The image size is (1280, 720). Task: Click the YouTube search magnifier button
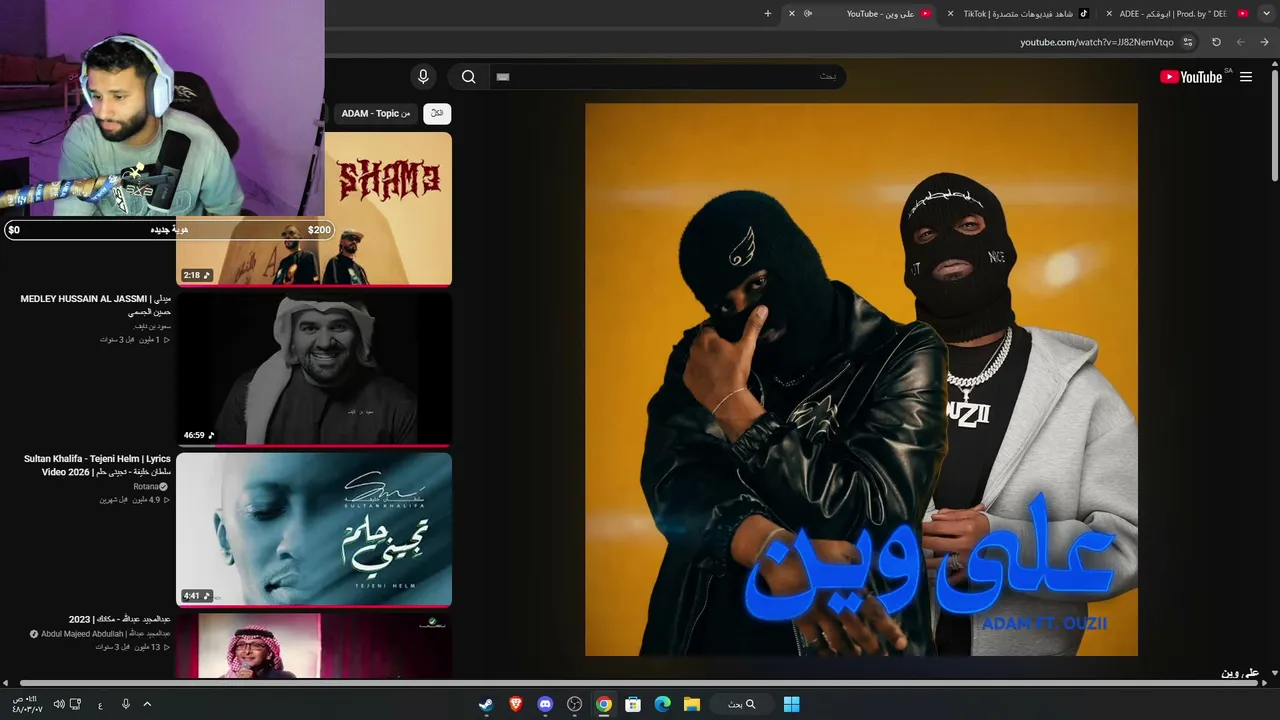coord(468,77)
